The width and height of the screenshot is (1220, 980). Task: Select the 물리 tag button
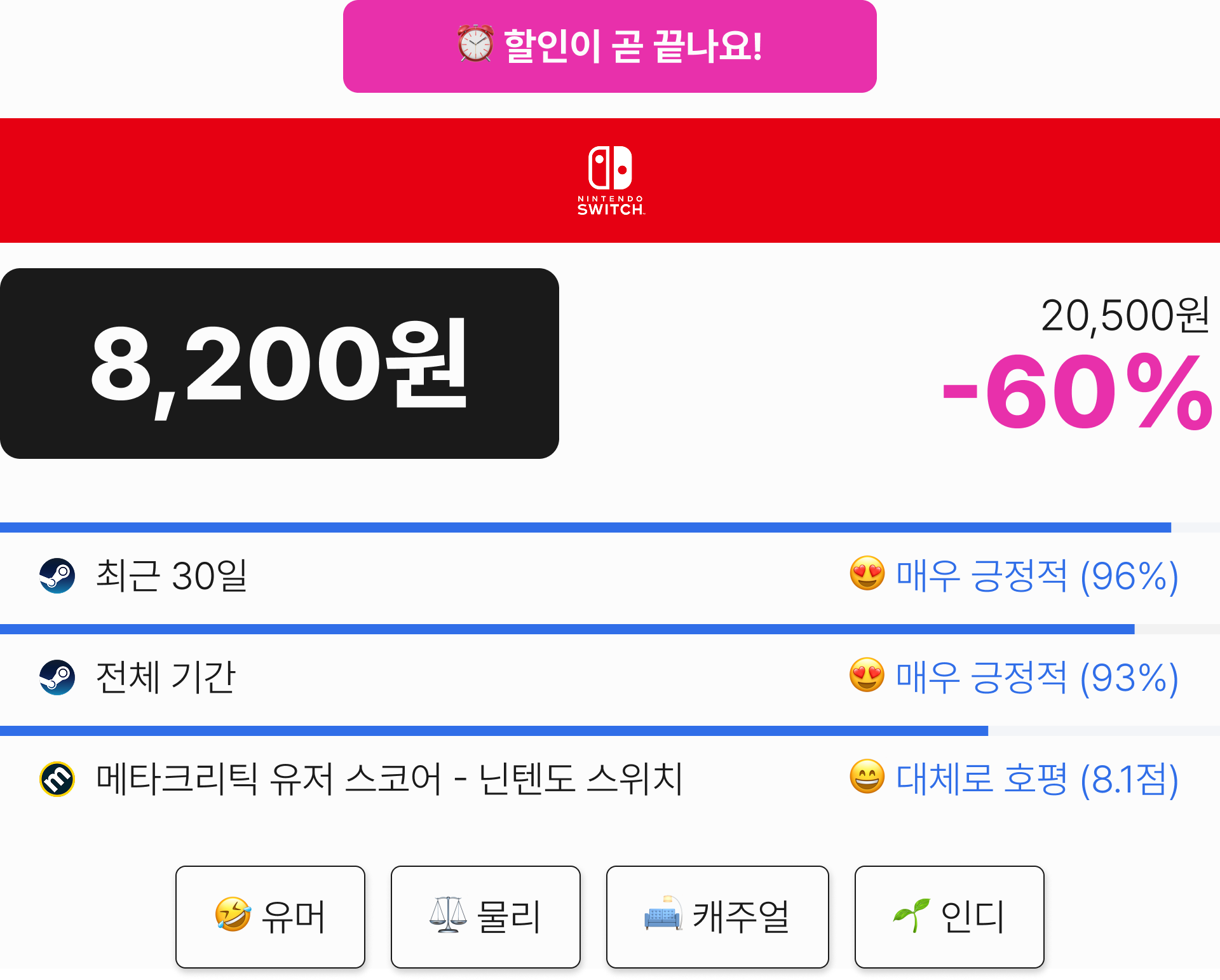pyautogui.click(x=485, y=916)
